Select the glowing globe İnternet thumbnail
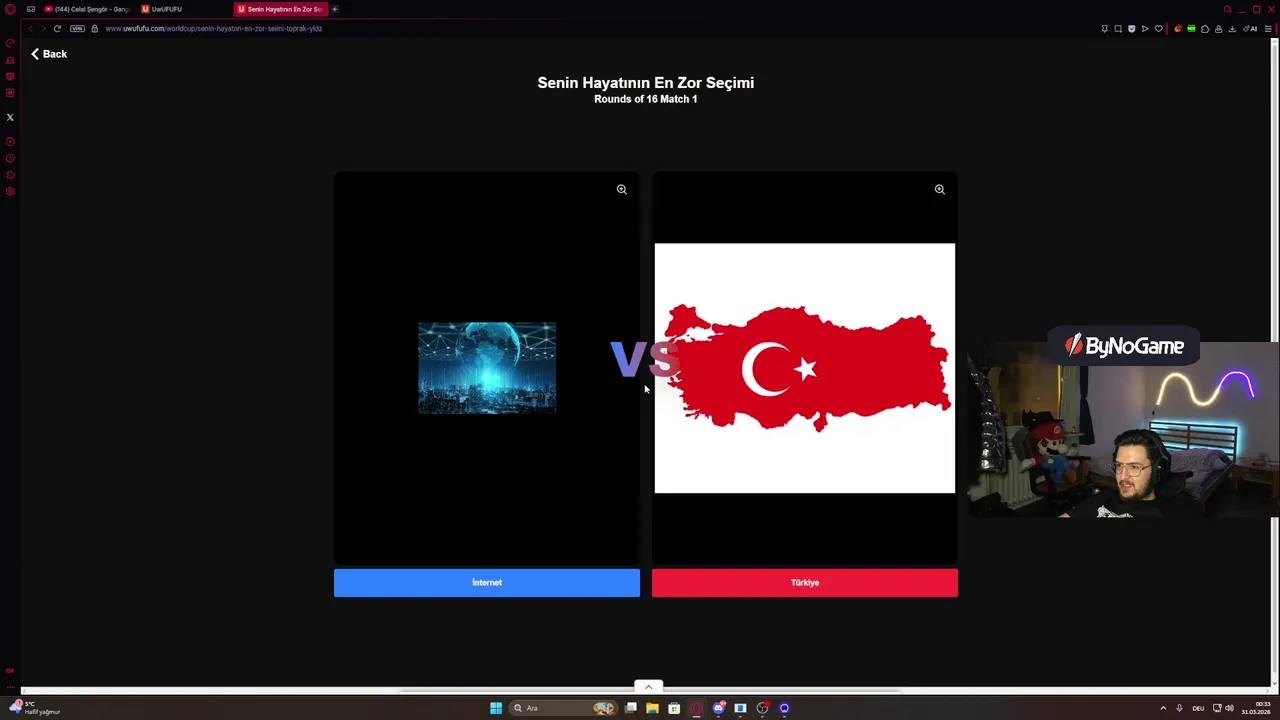Image resolution: width=1280 pixels, height=720 pixels. pos(487,368)
